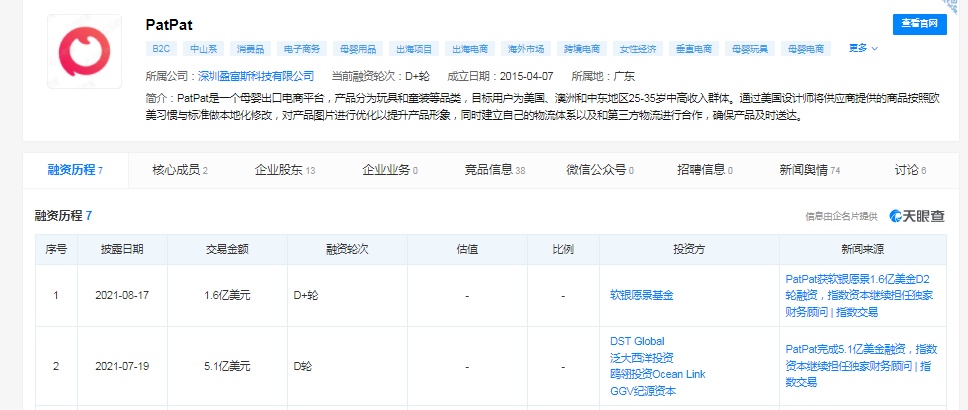Select the 电子商务 tag
Viewport: 968px width, 410px height.
[x=301, y=49]
